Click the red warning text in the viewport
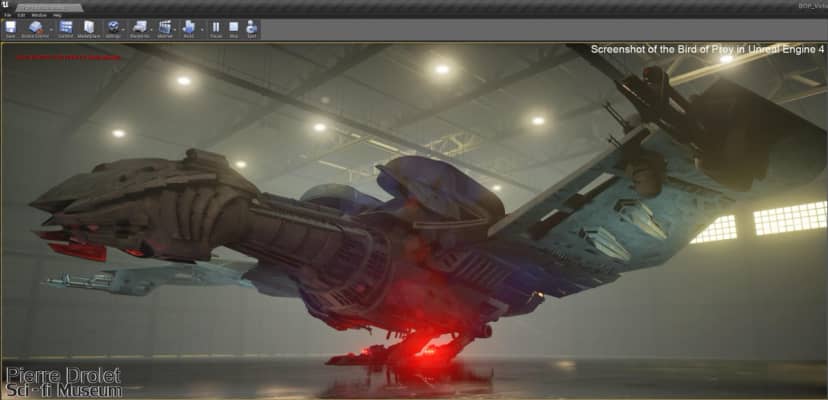828x400 pixels. (x=68, y=57)
